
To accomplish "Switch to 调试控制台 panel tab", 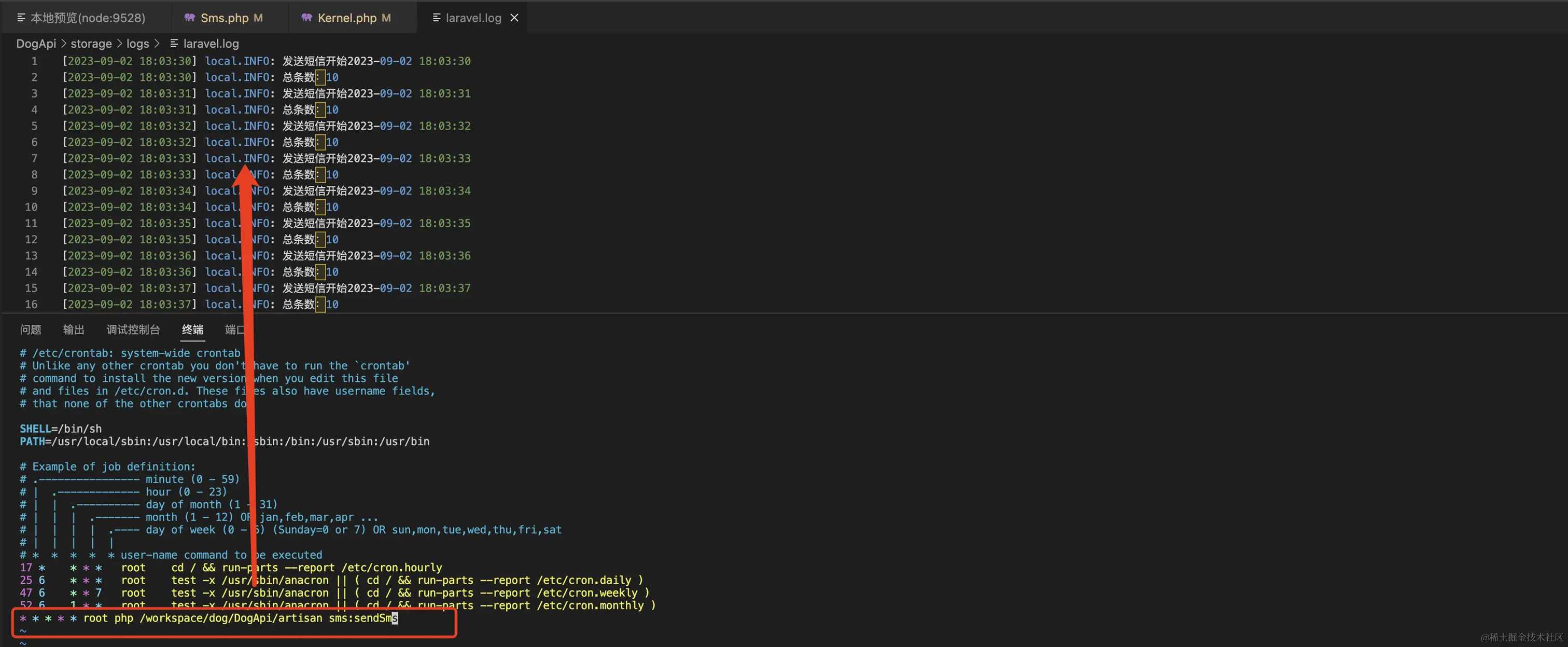I will [133, 329].
